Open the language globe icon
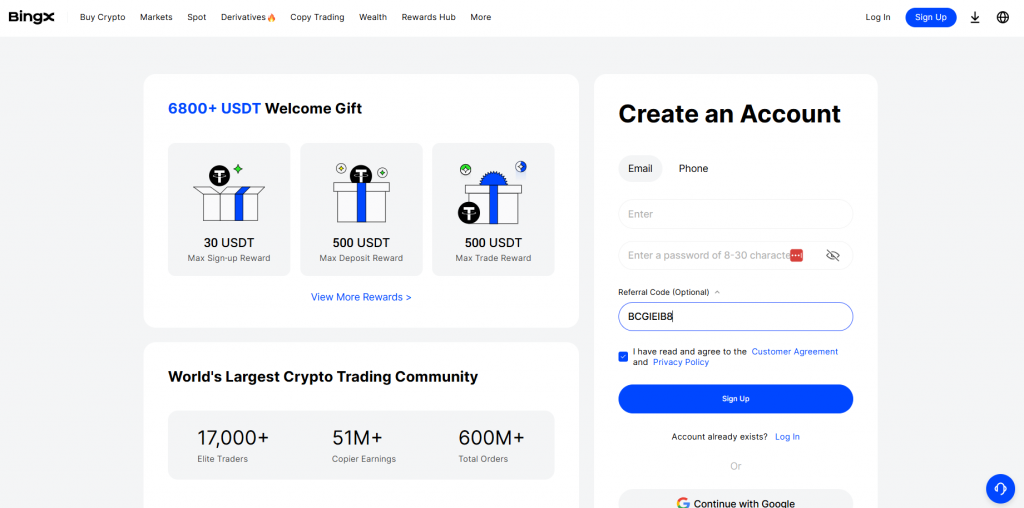Viewport: 1024px width, 508px height. tap(1003, 17)
